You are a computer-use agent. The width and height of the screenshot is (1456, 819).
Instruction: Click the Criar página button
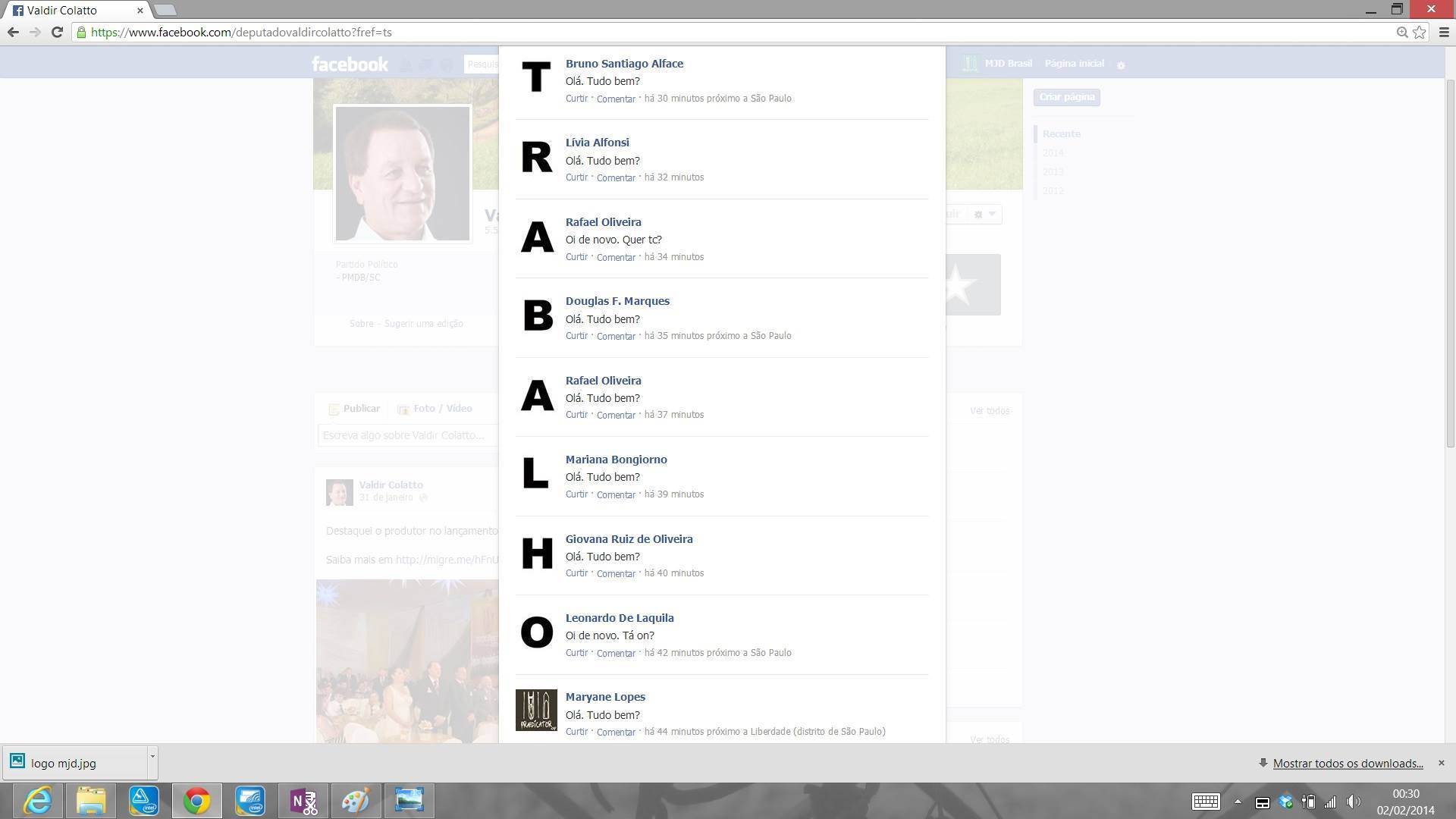coord(1066,97)
